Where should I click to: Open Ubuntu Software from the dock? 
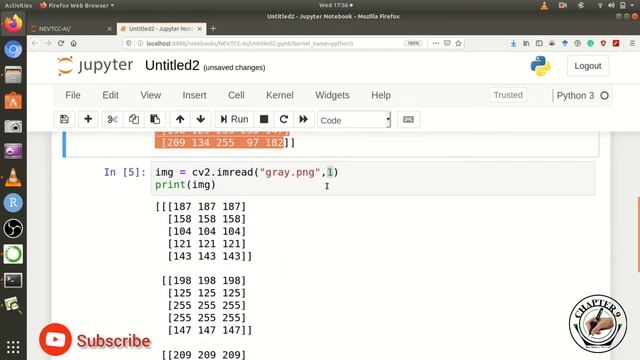[x=13, y=101]
